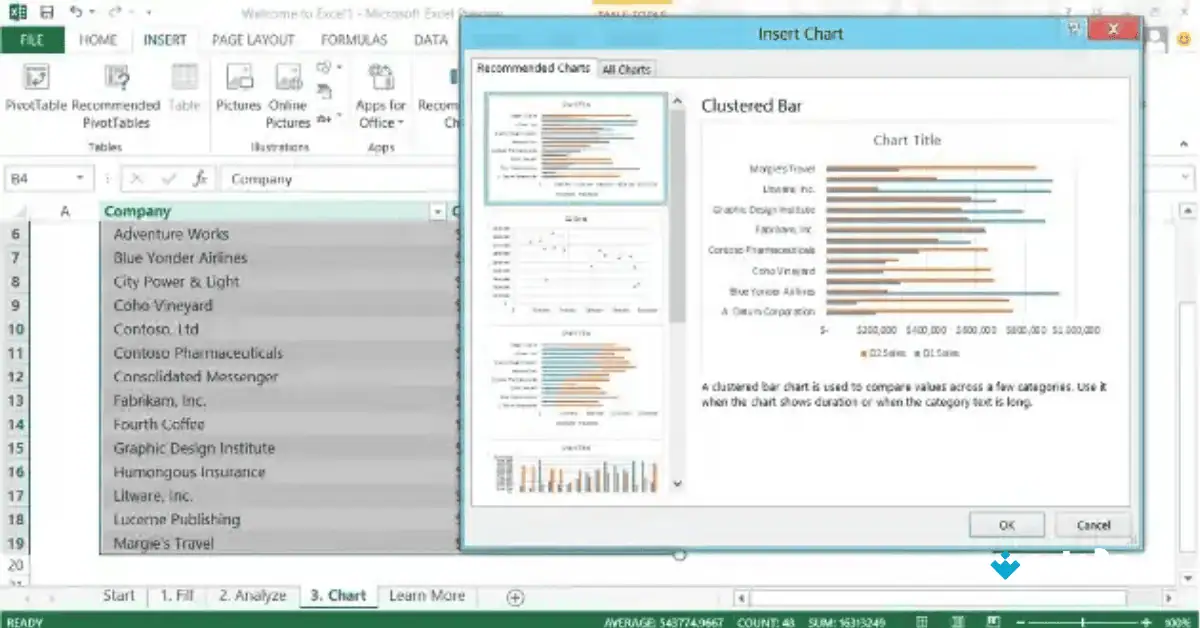Cancel the Insert Chart dialog
This screenshot has width=1200, height=628.
[x=1092, y=524]
